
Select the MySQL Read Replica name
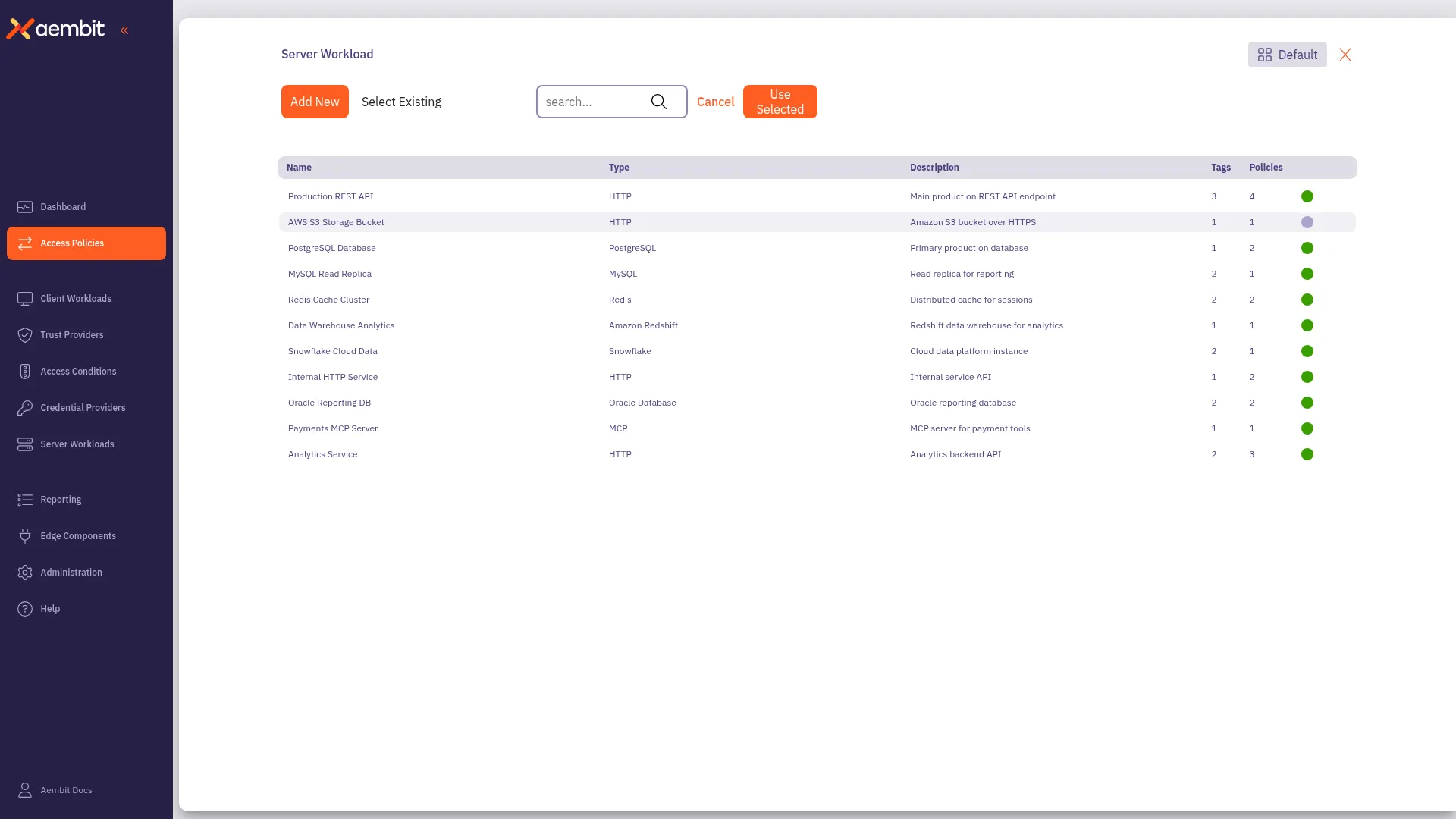[x=330, y=274]
